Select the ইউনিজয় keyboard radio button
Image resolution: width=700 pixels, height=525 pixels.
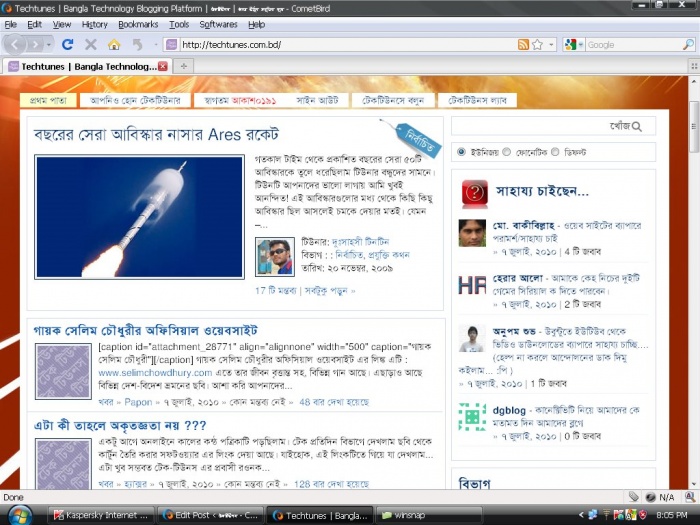tap(461, 152)
